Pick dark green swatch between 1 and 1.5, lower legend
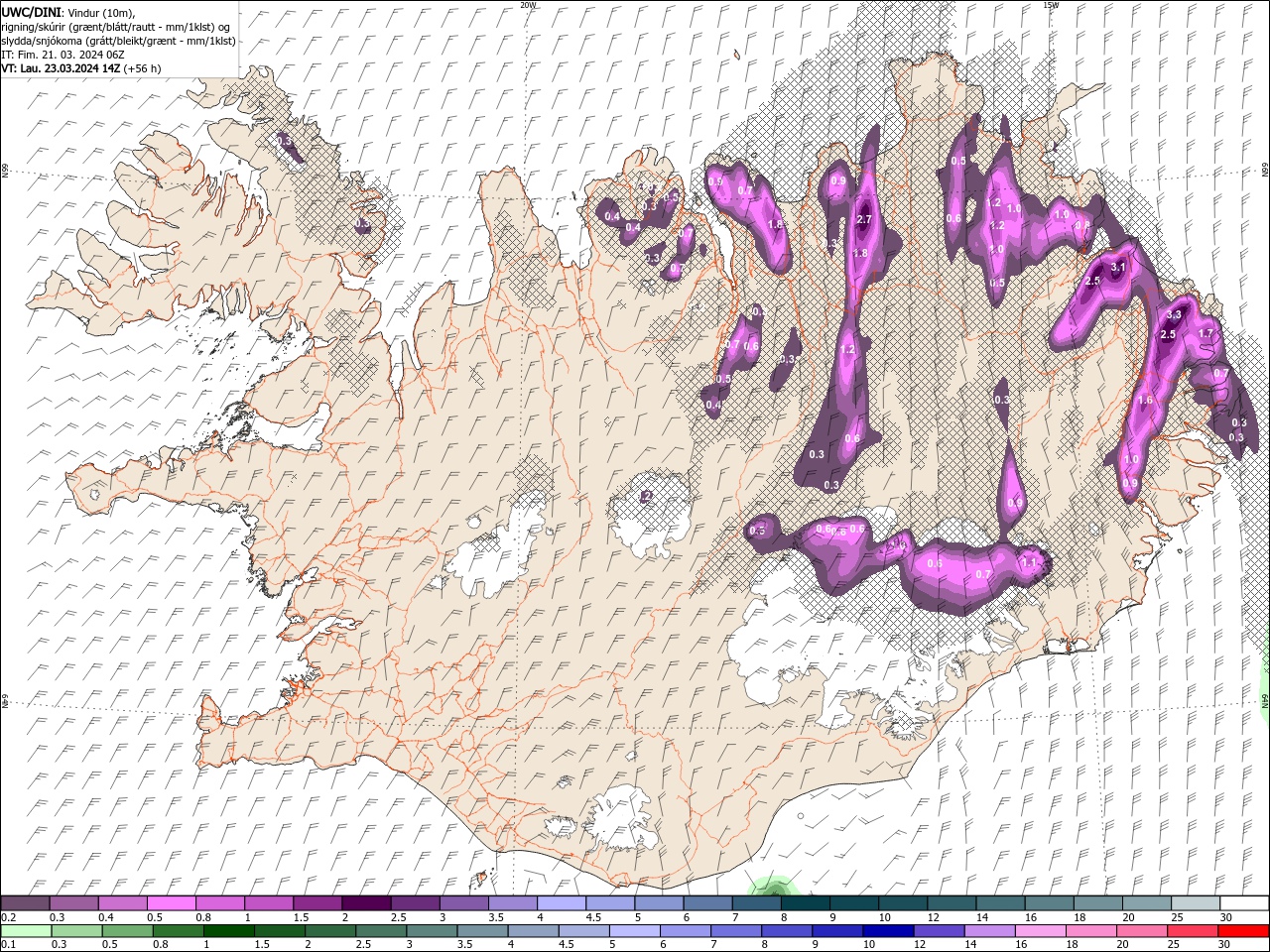1270x952 pixels. 229,930
